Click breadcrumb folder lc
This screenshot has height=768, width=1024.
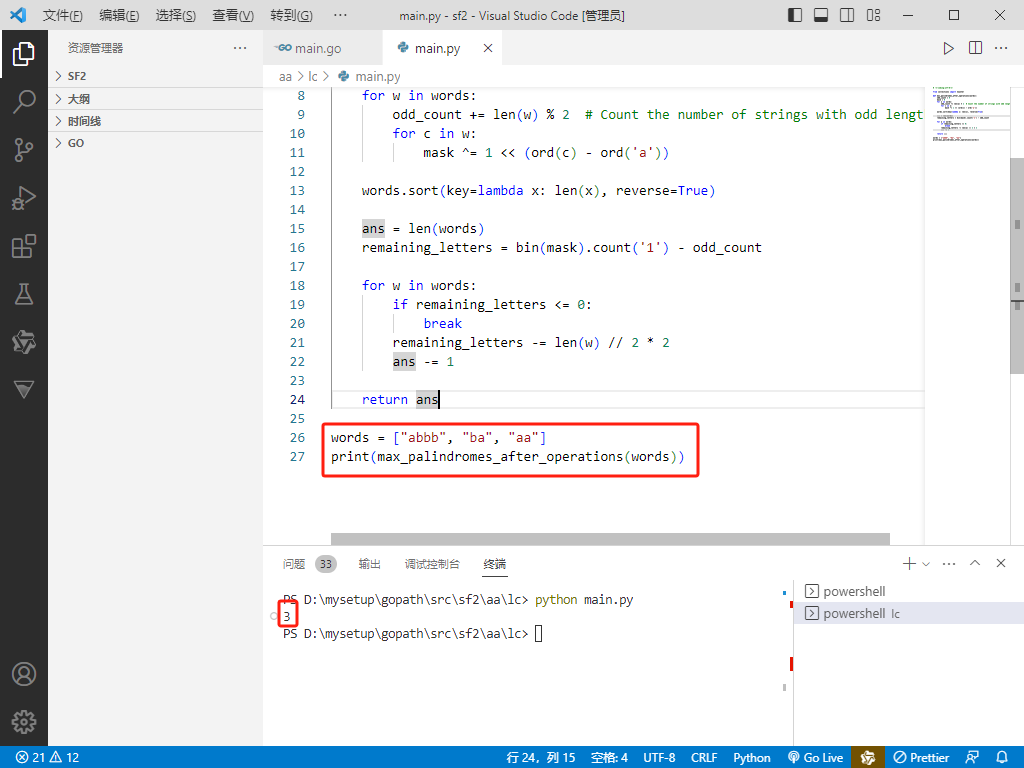(x=312, y=77)
